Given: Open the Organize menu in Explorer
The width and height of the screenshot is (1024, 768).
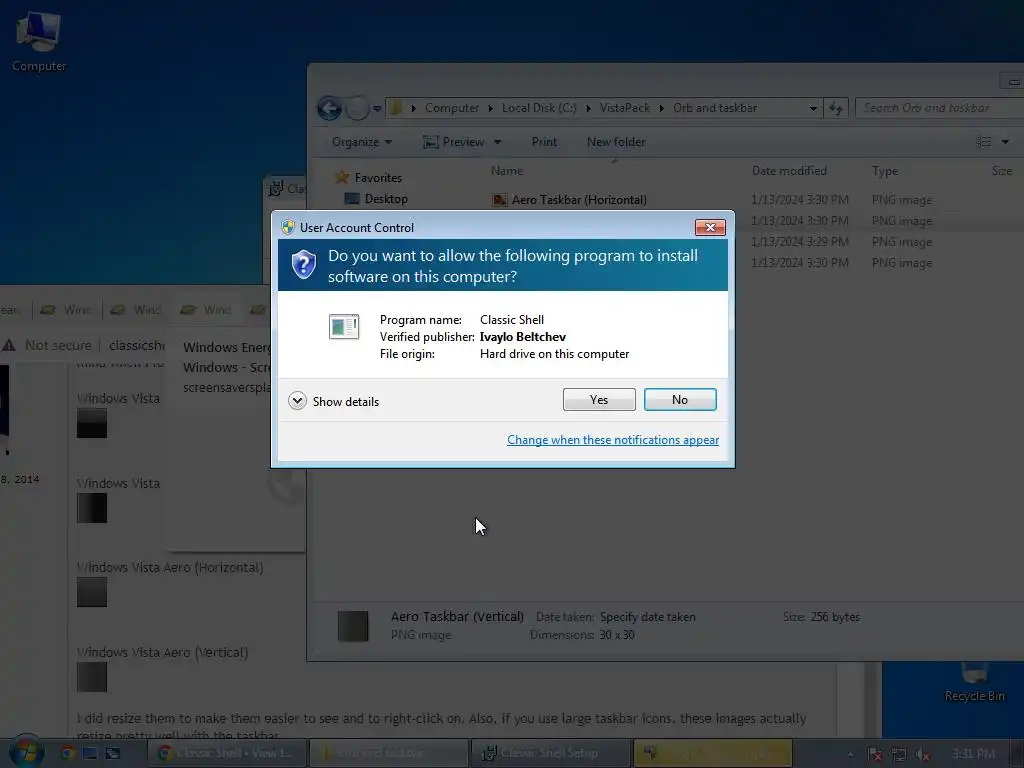Looking at the screenshot, I should coord(361,142).
